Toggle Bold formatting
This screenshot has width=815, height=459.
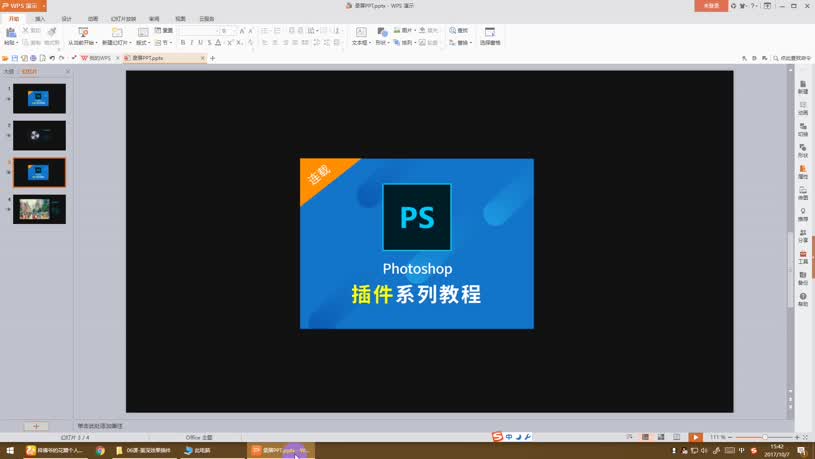click(x=183, y=43)
